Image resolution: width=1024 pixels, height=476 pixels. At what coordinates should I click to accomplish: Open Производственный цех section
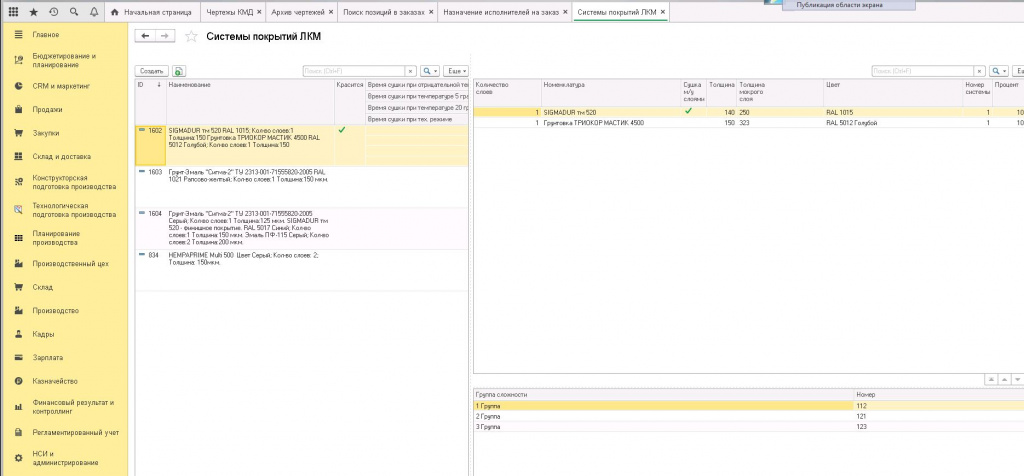(71, 264)
